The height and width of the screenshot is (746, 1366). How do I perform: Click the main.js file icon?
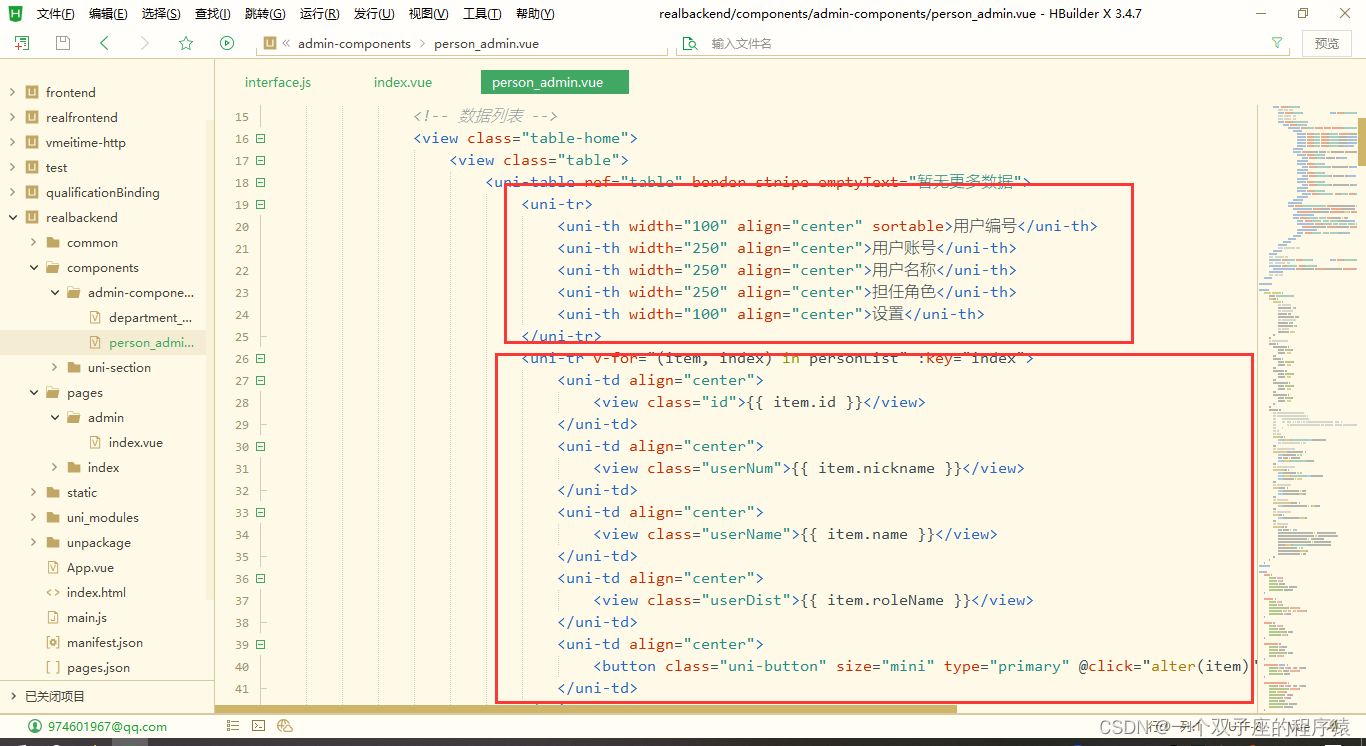click(53, 617)
